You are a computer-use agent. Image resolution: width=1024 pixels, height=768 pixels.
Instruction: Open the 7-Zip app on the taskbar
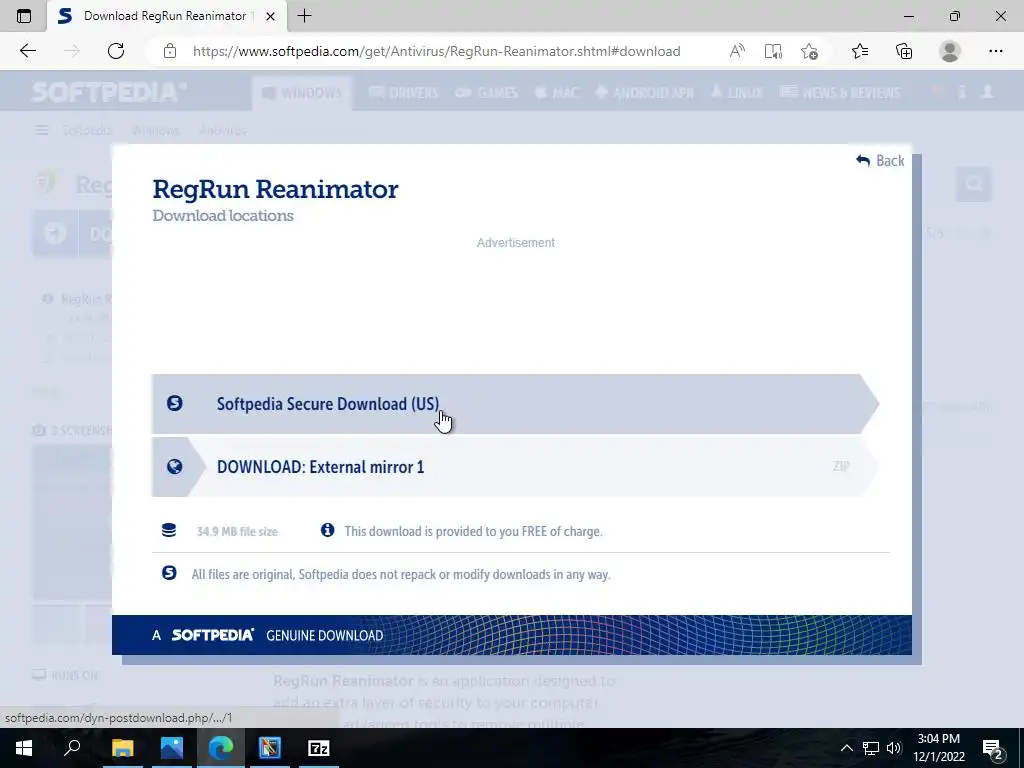(319, 748)
